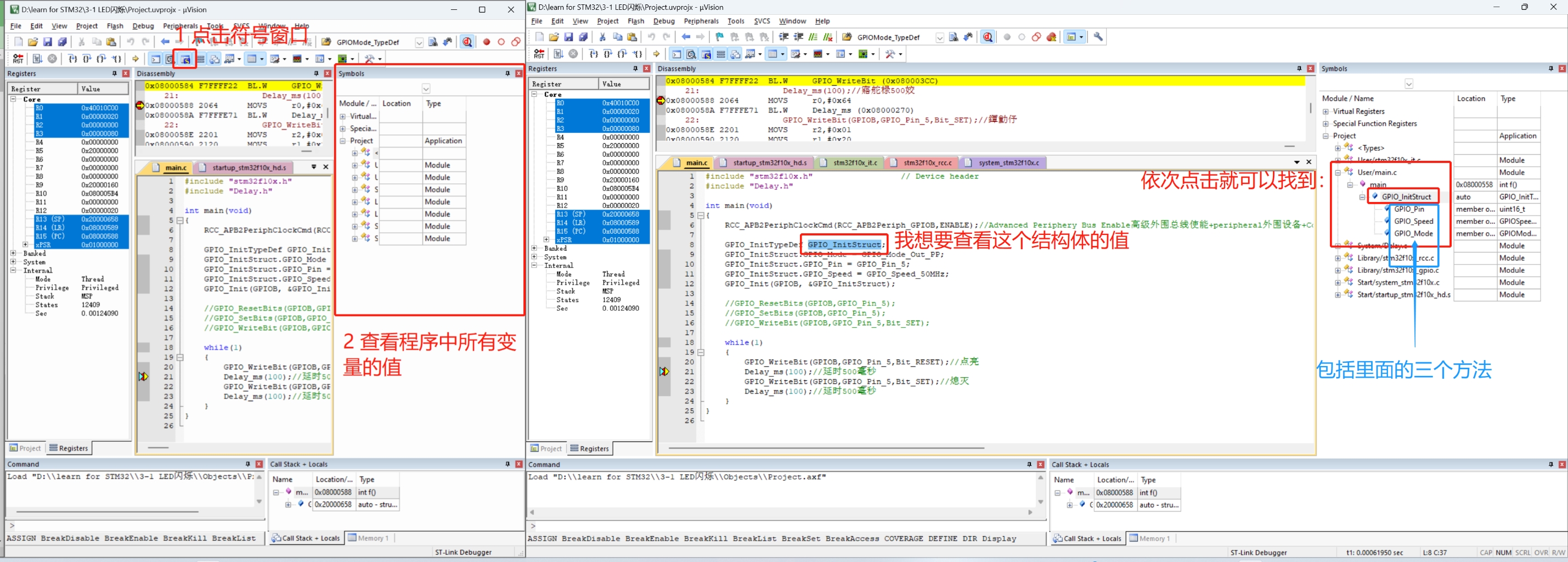
Task: Click Save All icon in right window toolbar
Action: (583, 37)
